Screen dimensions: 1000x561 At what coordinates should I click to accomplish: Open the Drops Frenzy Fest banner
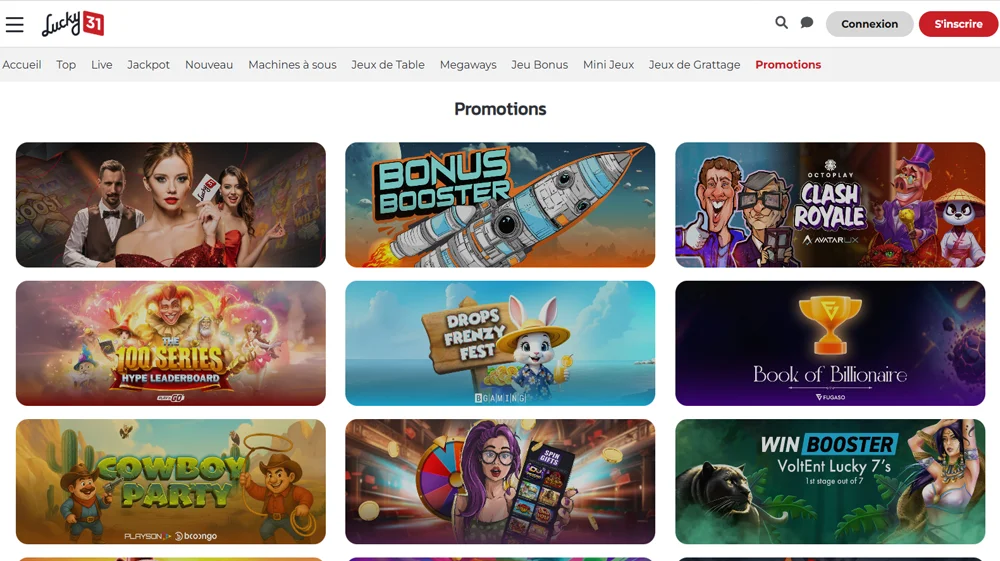pos(500,343)
